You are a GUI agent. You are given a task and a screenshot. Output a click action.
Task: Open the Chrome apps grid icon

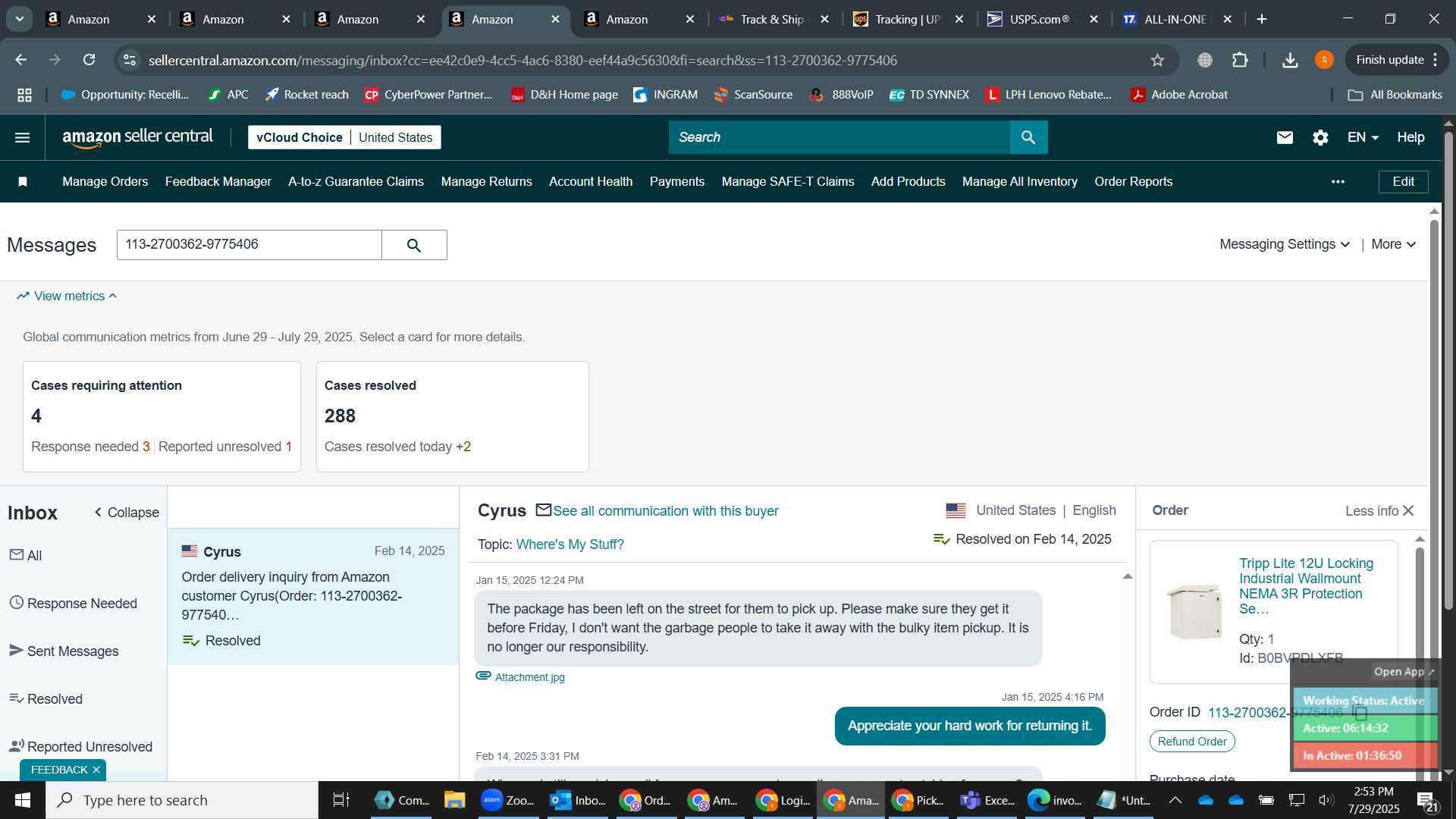pos(24,95)
